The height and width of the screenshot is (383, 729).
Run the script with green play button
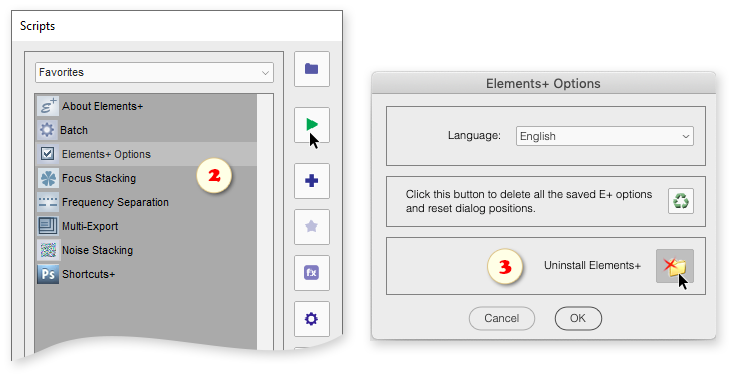[311, 125]
